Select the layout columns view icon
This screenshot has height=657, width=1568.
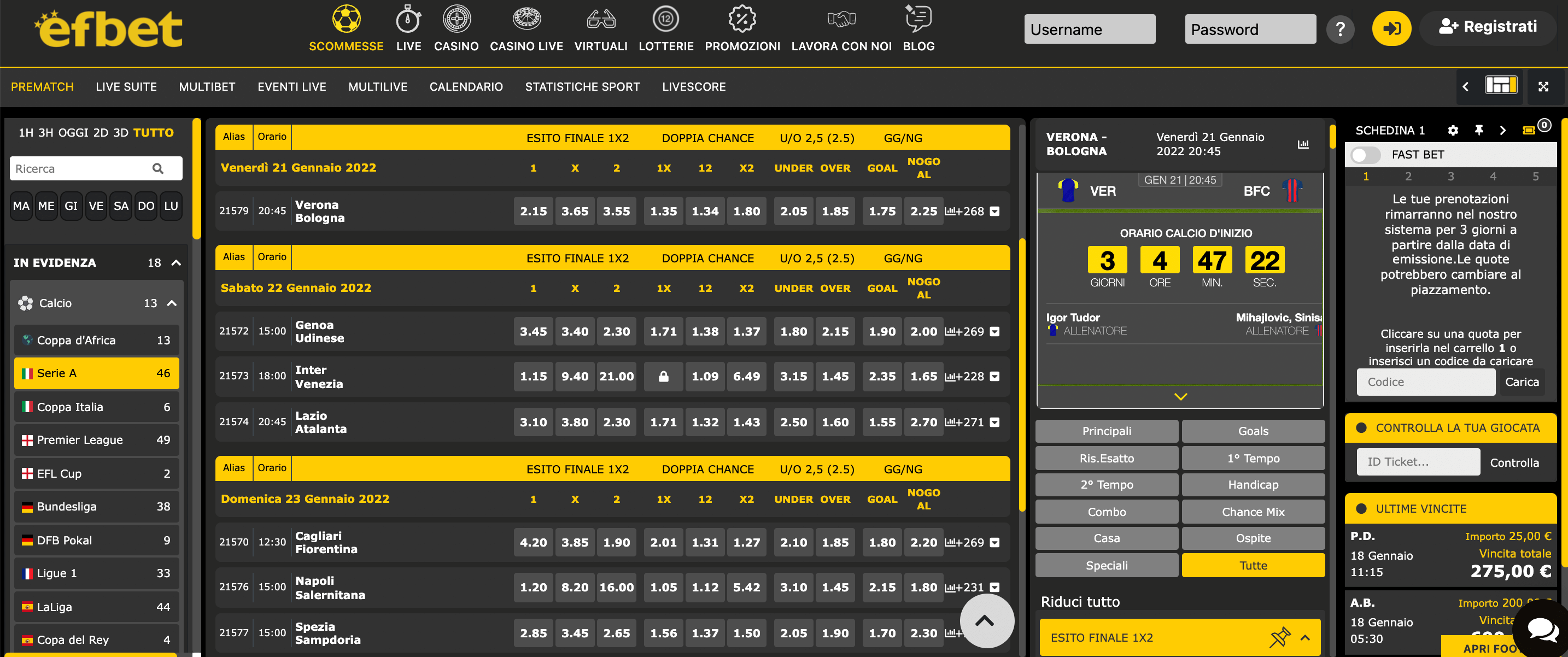[x=1501, y=85]
